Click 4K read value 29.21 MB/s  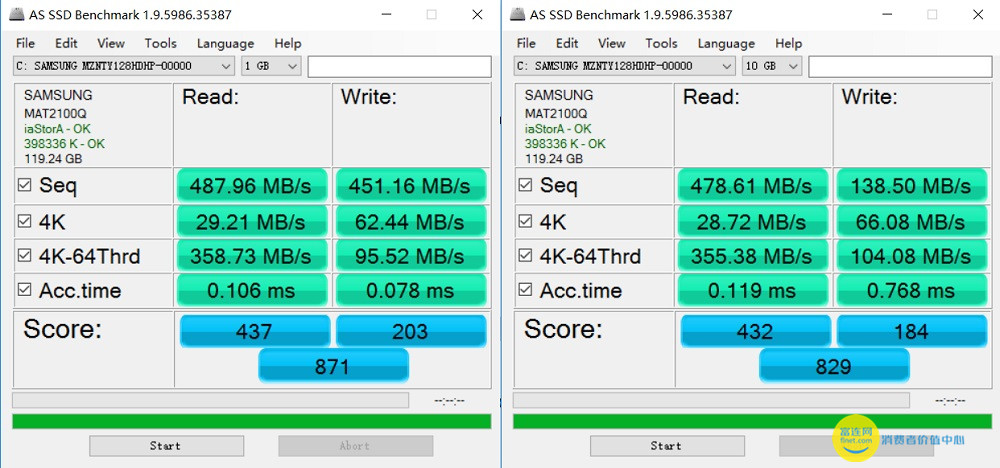(x=252, y=221)
